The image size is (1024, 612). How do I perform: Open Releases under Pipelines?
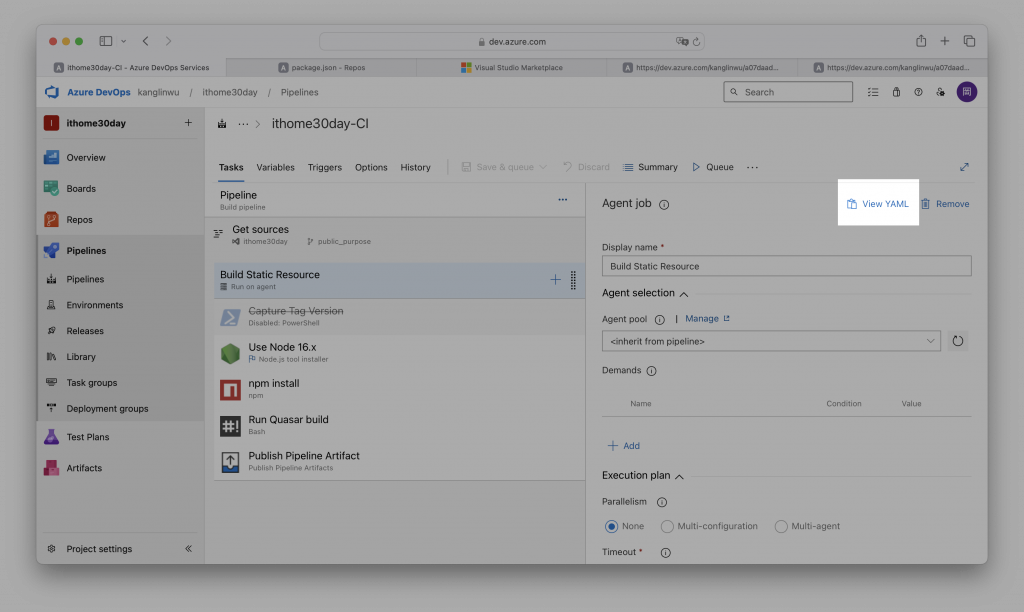120,331
